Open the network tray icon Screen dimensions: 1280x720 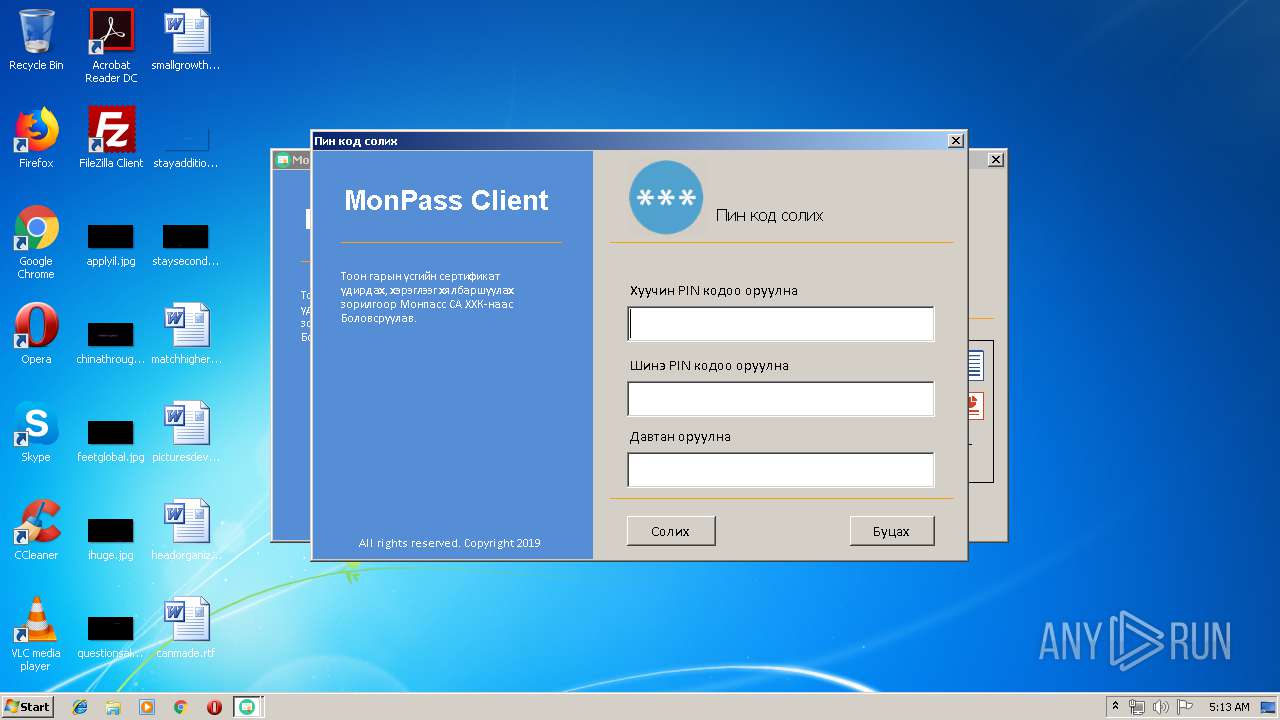[x=1137, y=707]
